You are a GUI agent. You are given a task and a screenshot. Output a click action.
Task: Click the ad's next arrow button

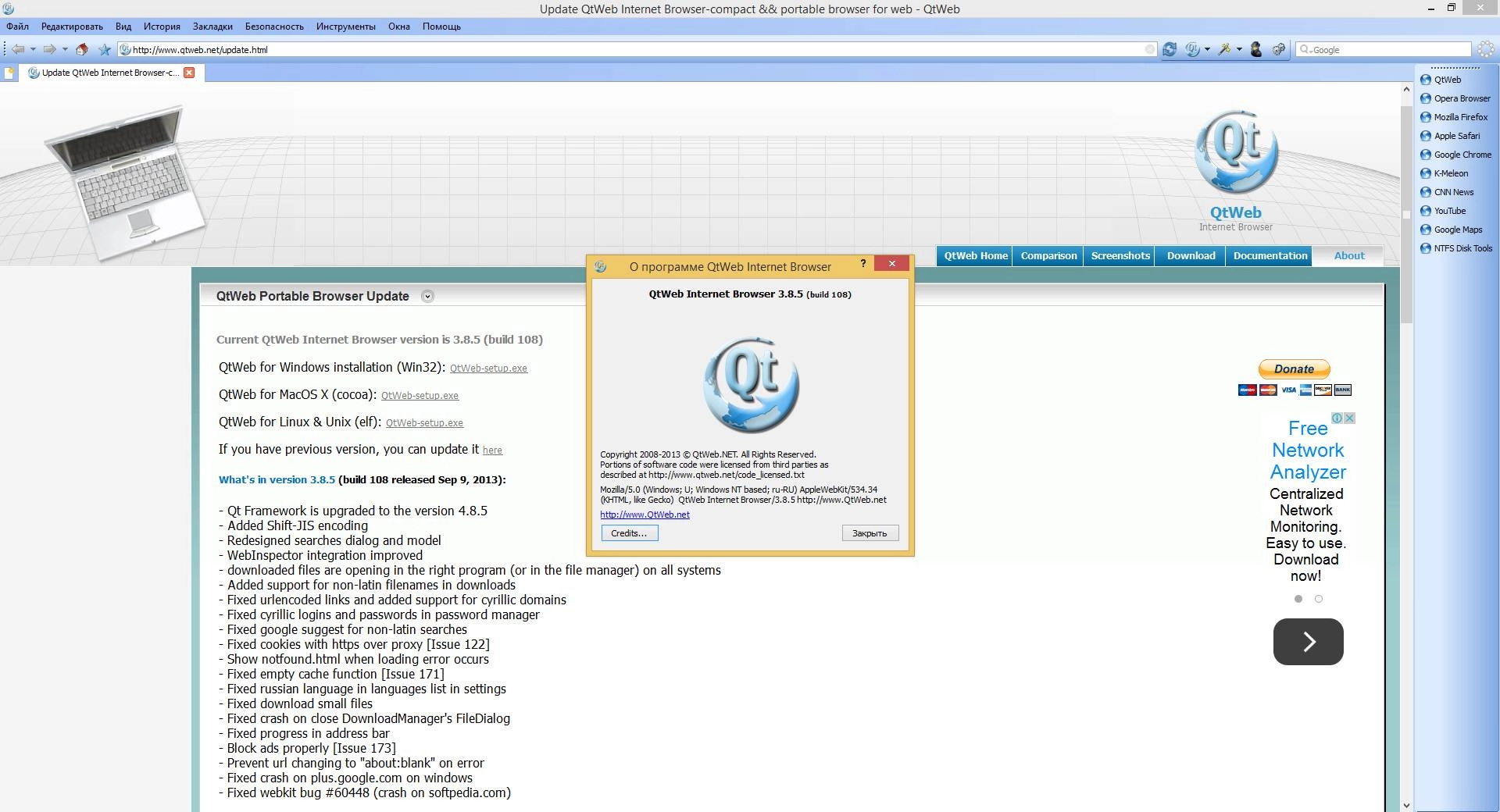pos(1309,642)
